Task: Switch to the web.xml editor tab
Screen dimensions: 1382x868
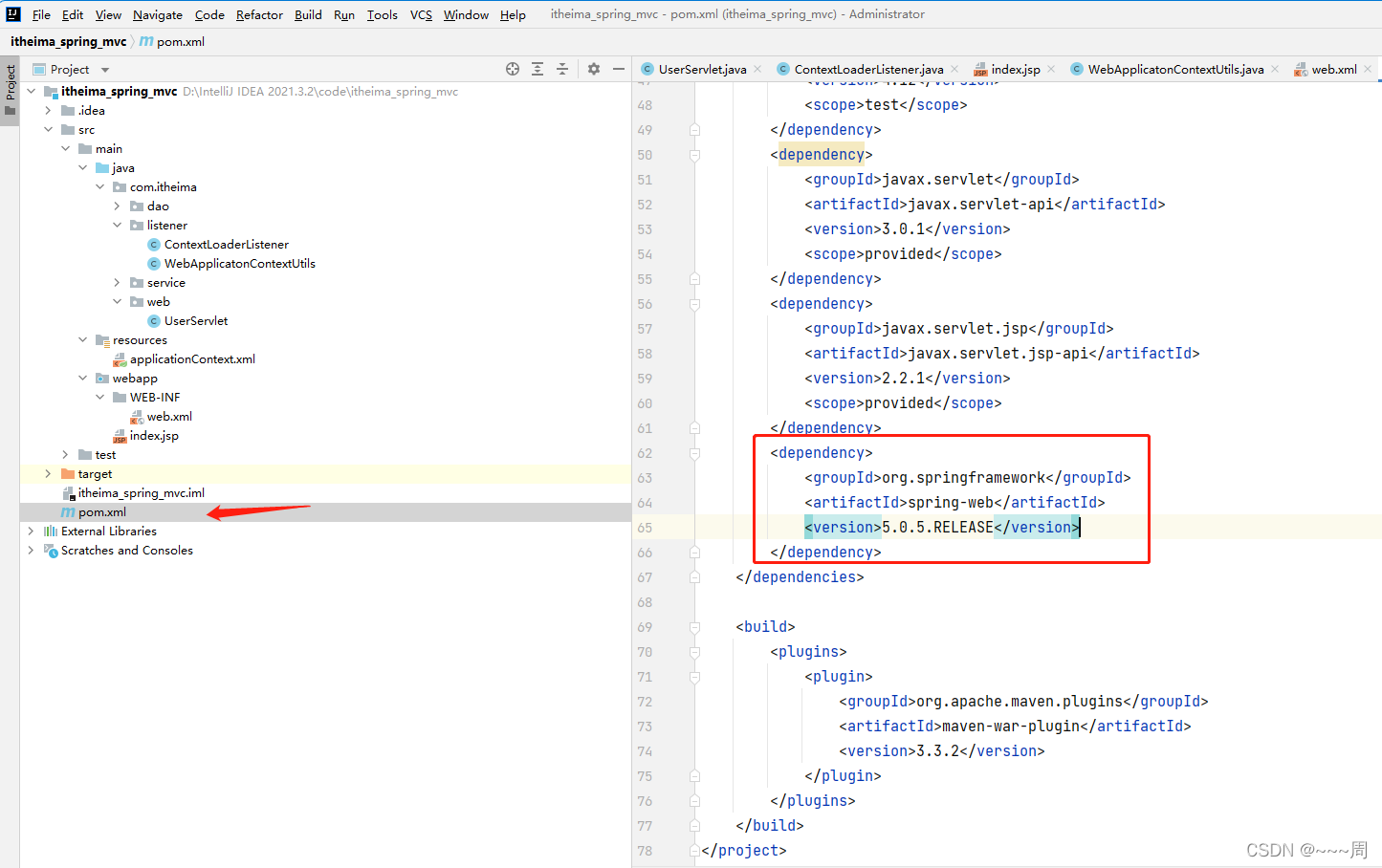Action: click(1333, 69)
